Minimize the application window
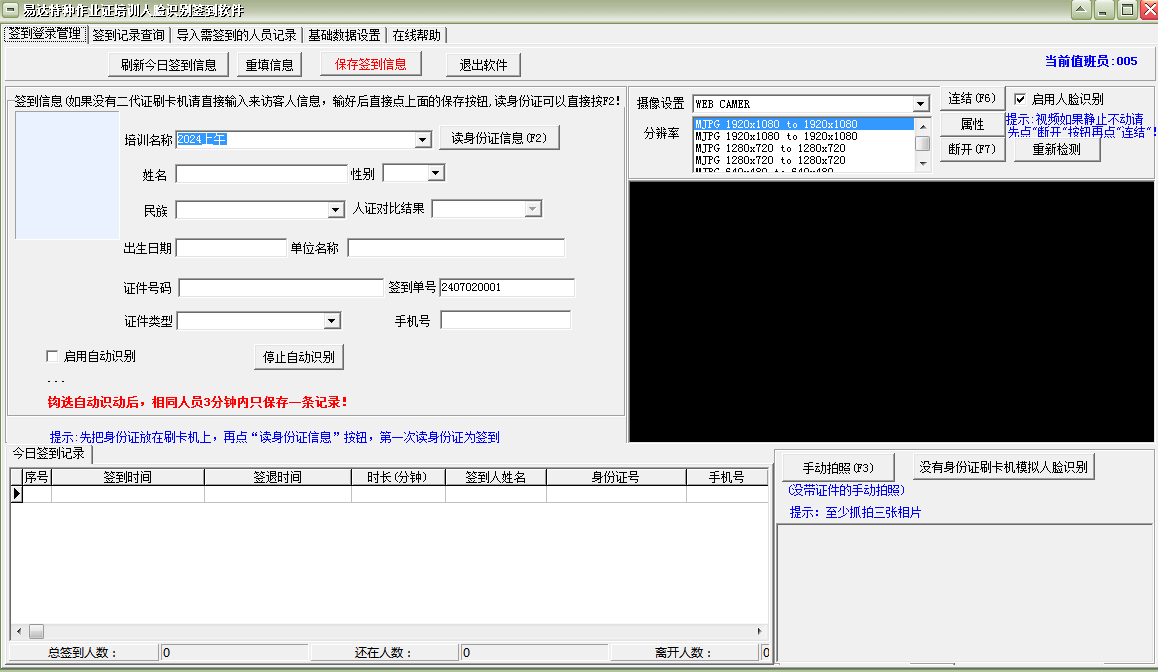Screen dimensions: 1158x672 pyautogui.click(x=1103, y=10)
